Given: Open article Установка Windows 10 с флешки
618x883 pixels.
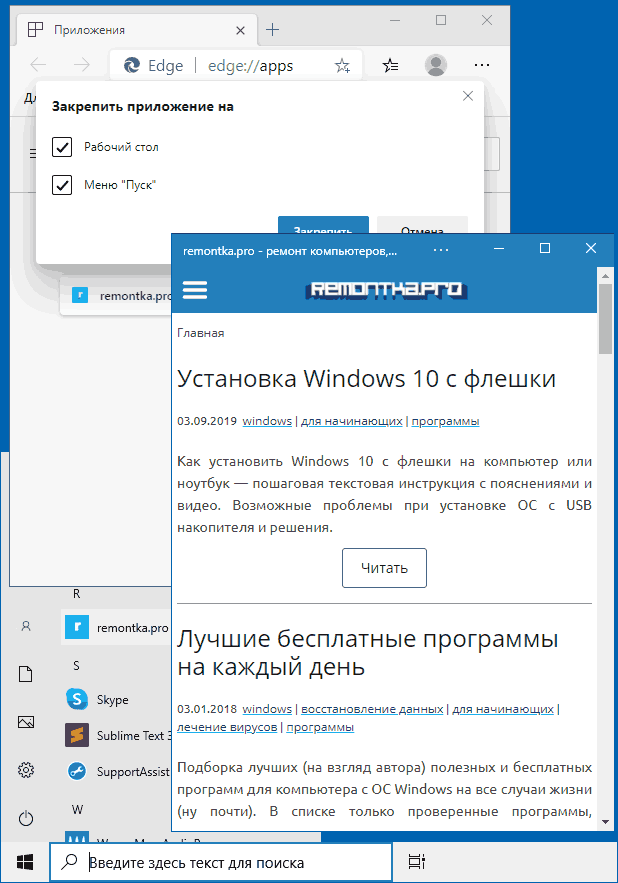Looking at the screenshot, I should pos(366,378).
